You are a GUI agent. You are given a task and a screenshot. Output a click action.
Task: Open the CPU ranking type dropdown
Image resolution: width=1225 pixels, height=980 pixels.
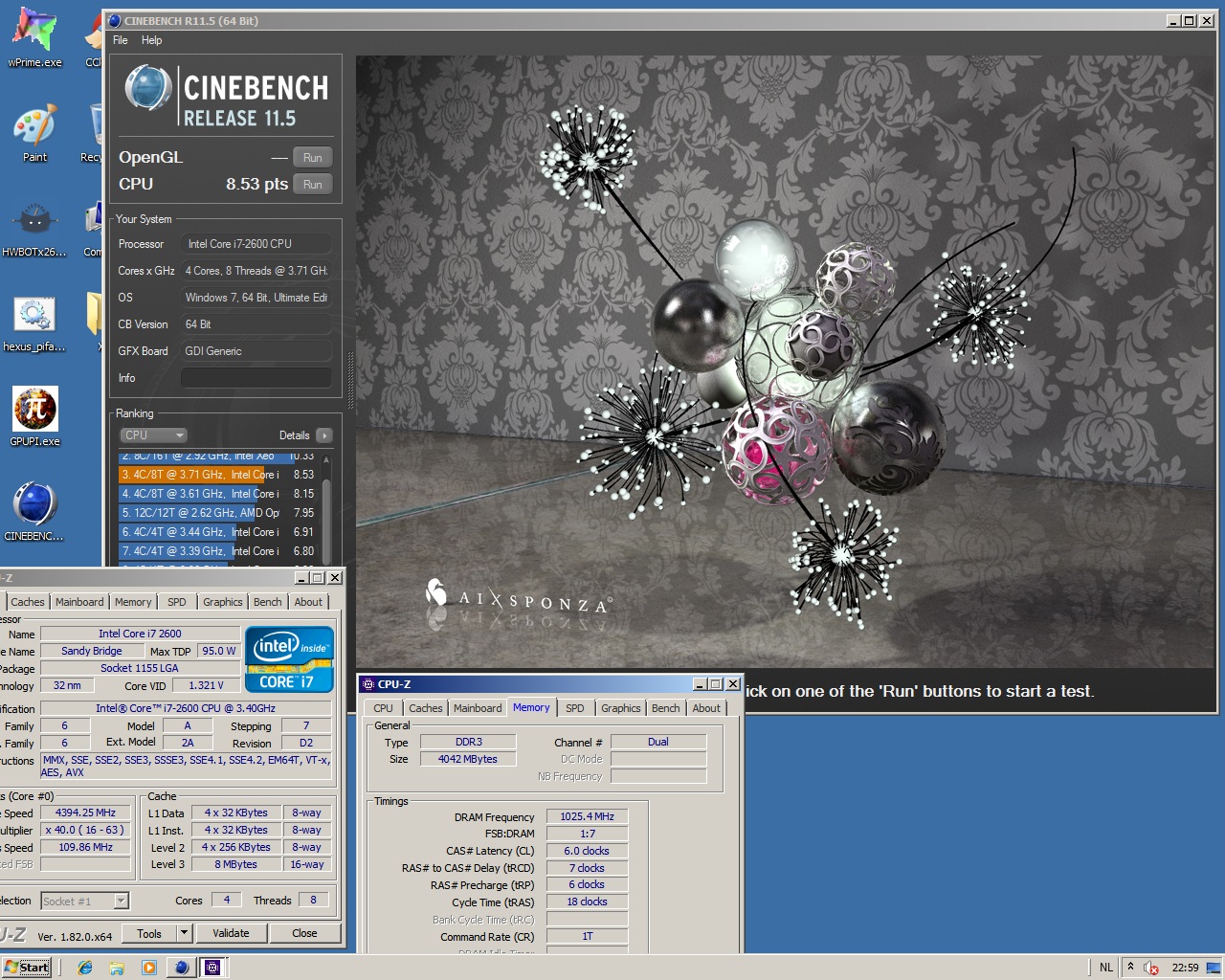click(153, 435)
